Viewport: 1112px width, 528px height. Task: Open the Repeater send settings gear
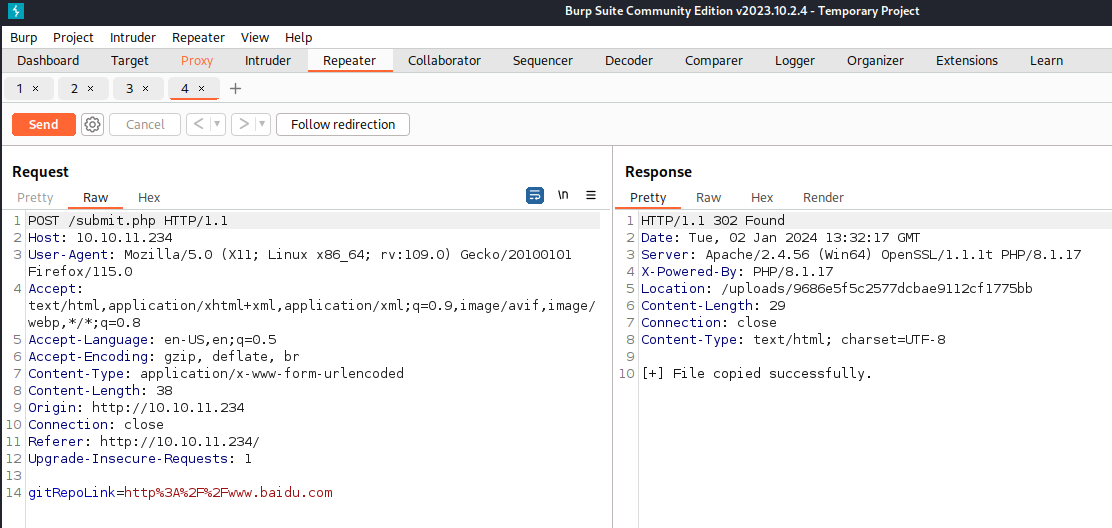tap(92, 125)
